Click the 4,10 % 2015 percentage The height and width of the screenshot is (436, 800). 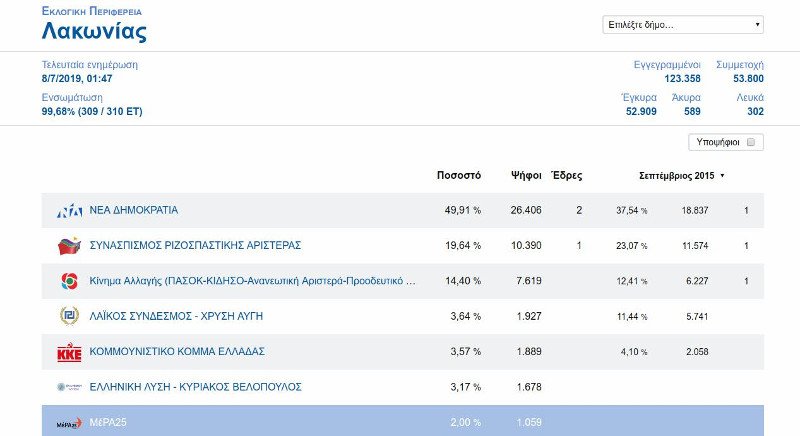pyautogui.click(x=634, y=351)
